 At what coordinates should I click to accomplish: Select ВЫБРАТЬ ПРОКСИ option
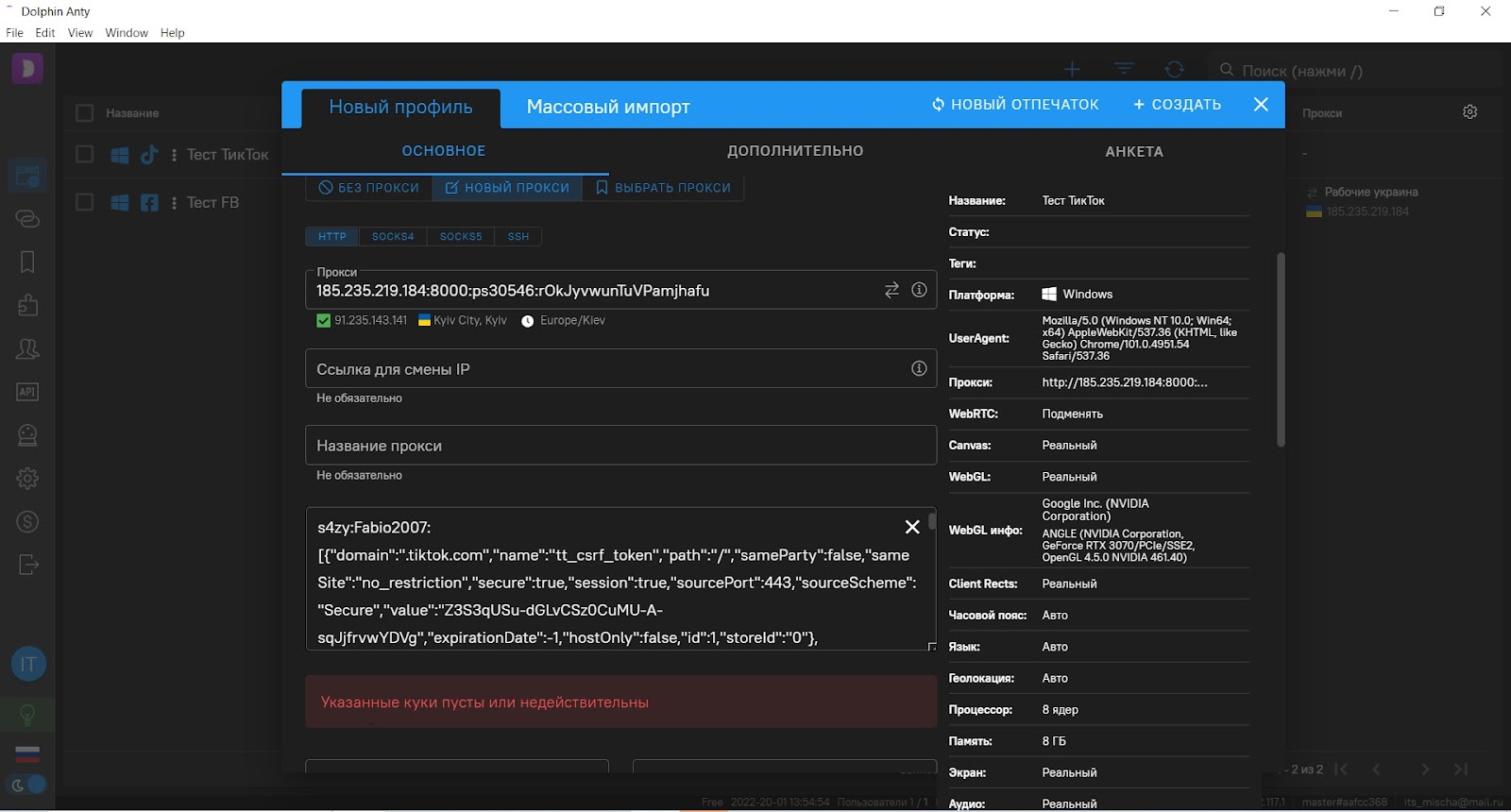[x=663, y=188]
